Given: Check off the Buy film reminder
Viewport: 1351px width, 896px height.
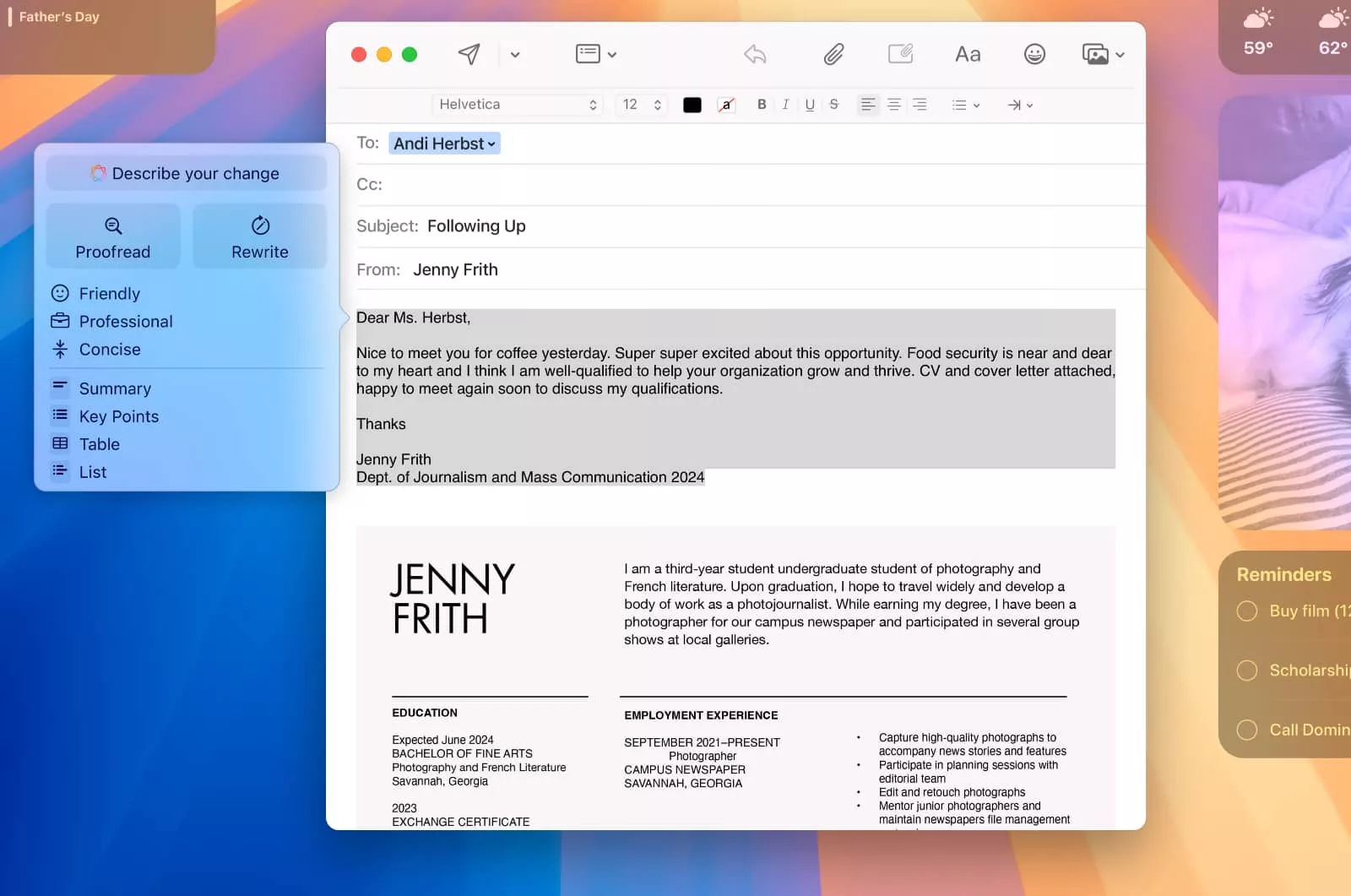Looking at the screenshot, I should point(1246,611).
